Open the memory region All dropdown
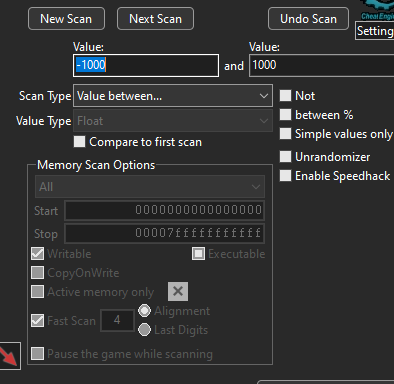 tap(150, 187)
